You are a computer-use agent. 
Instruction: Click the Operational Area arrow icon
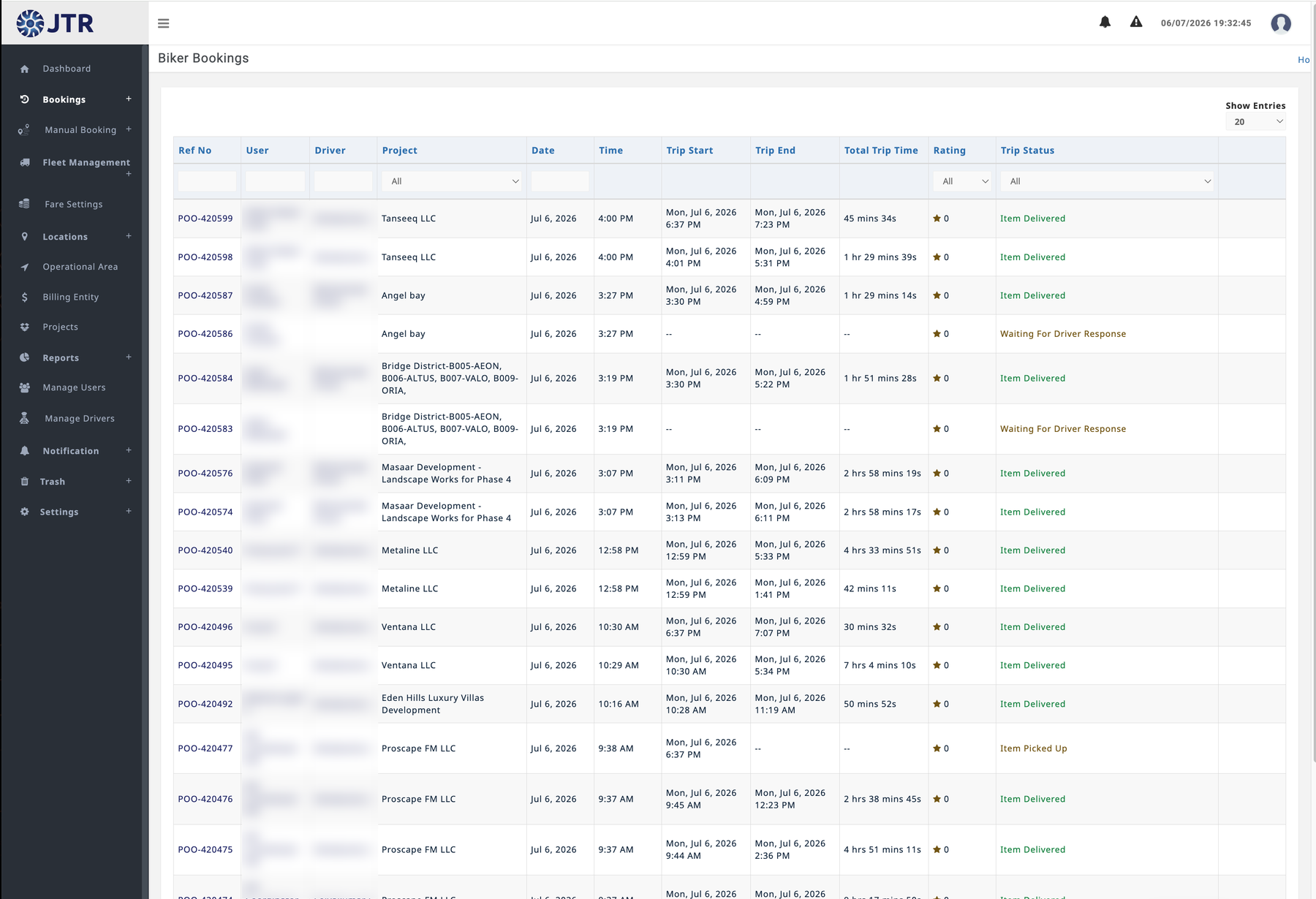(x=25, y=267)
